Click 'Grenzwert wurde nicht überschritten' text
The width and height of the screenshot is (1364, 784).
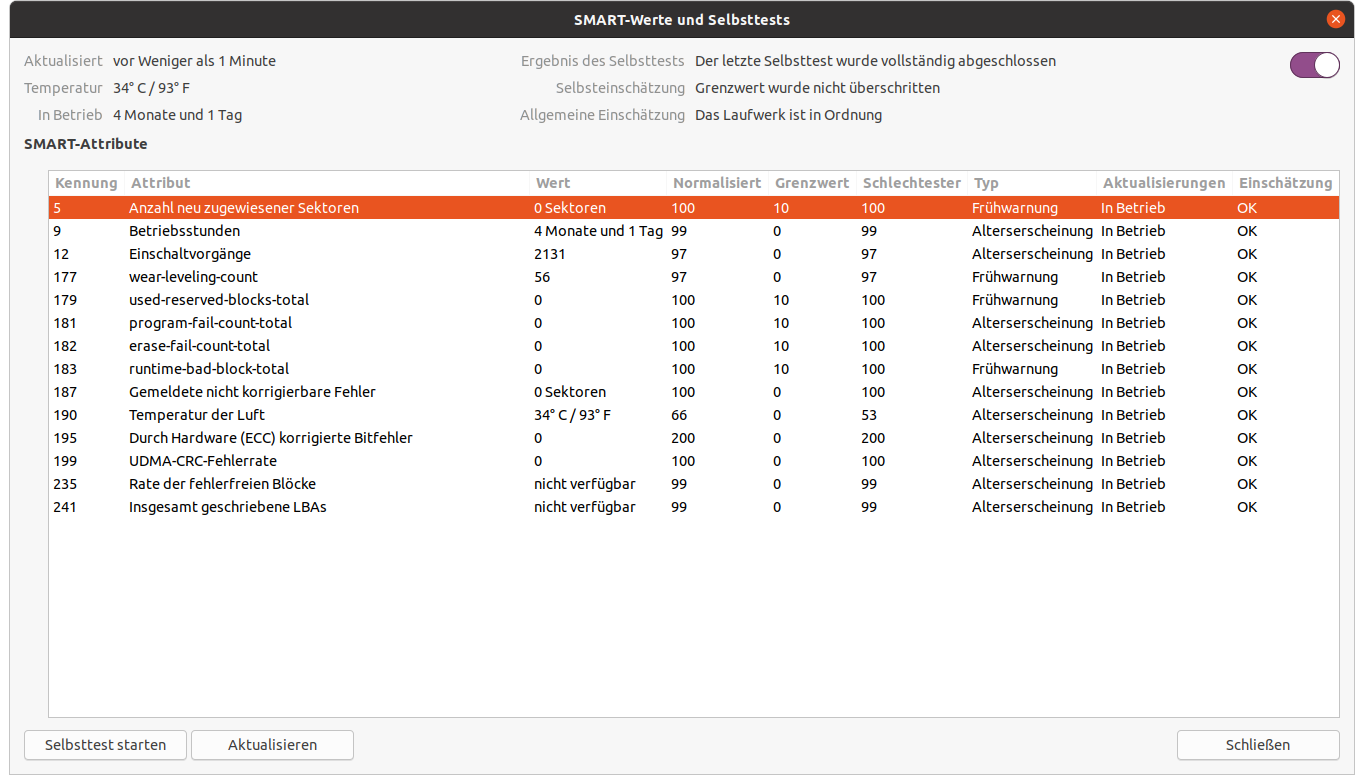click(x=818, y=88)
